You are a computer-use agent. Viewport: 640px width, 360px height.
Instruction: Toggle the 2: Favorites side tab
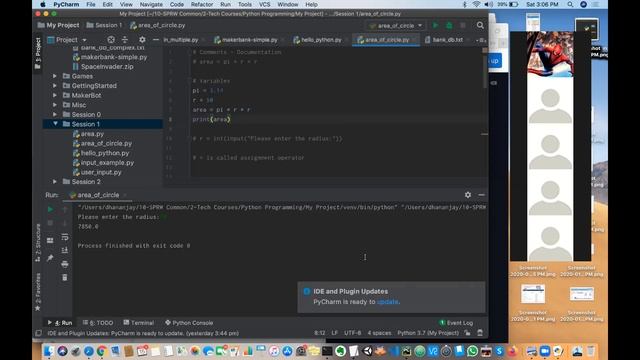(38, 291)
